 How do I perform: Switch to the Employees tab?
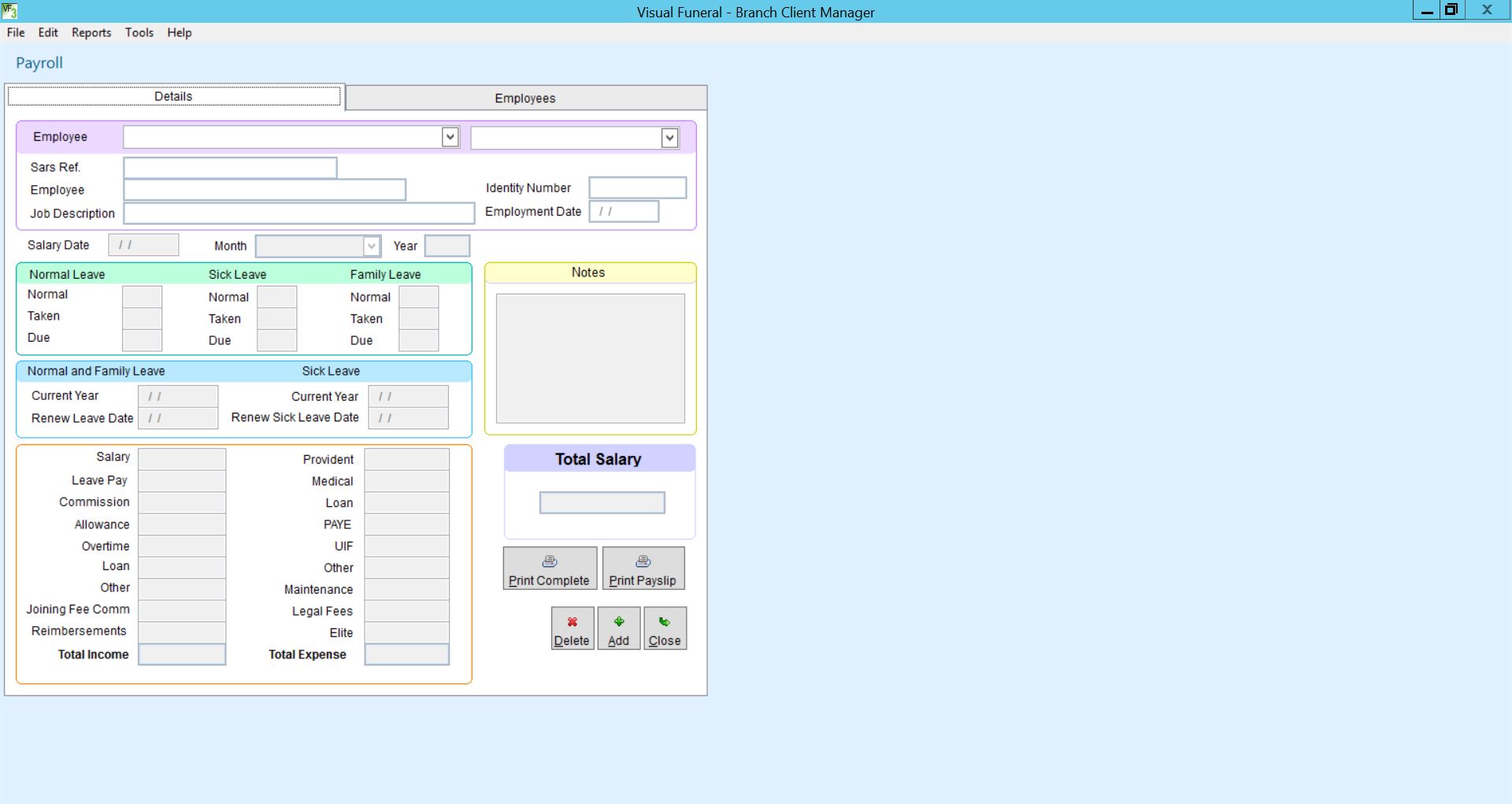point(524,98)
